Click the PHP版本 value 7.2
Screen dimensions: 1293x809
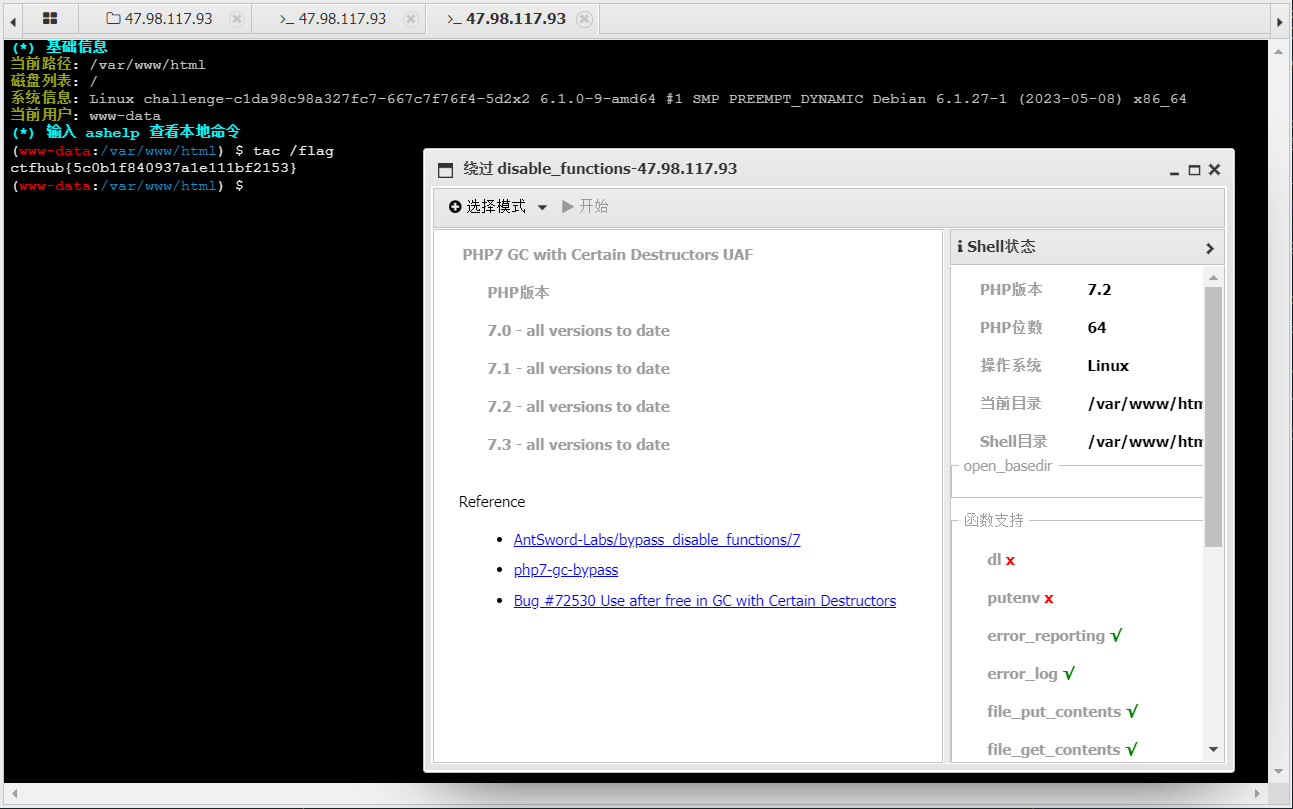click(x=1099, y=290)
